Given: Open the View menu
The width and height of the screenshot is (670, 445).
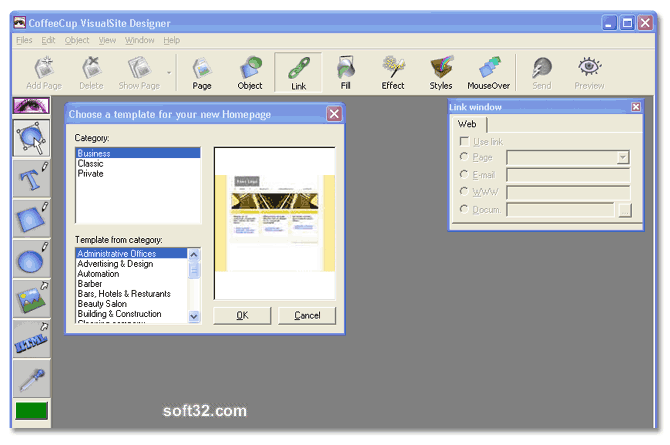Looking at the screenshot, I should pyautogui.click(x=107, y=40).
